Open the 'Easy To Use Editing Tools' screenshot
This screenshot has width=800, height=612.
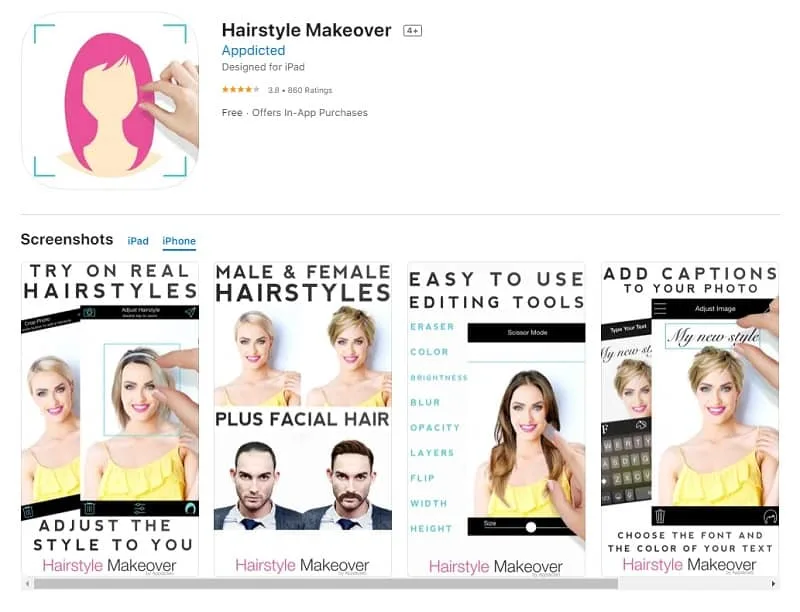click(496, 419)
